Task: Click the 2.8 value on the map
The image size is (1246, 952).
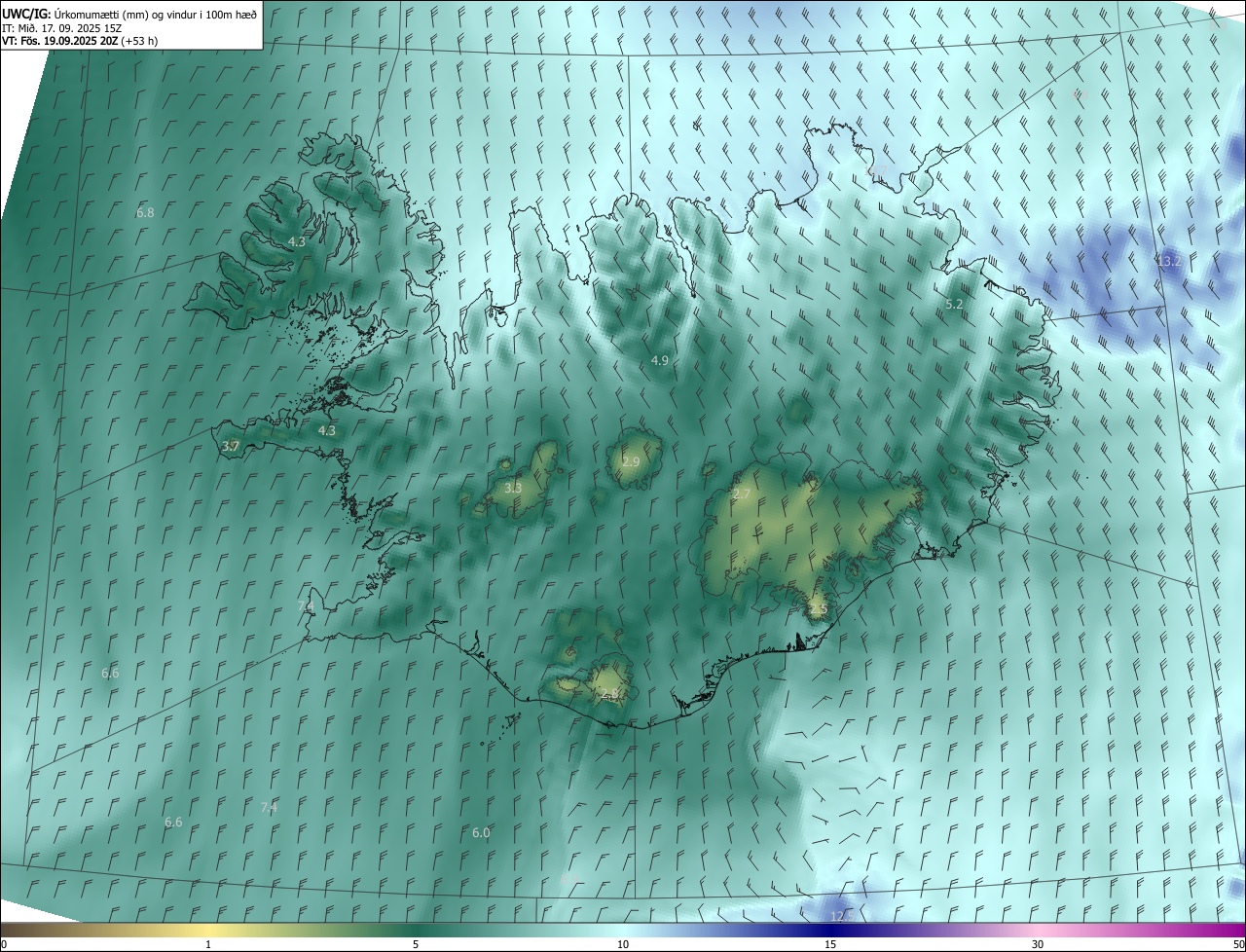Action: [609, 694]
